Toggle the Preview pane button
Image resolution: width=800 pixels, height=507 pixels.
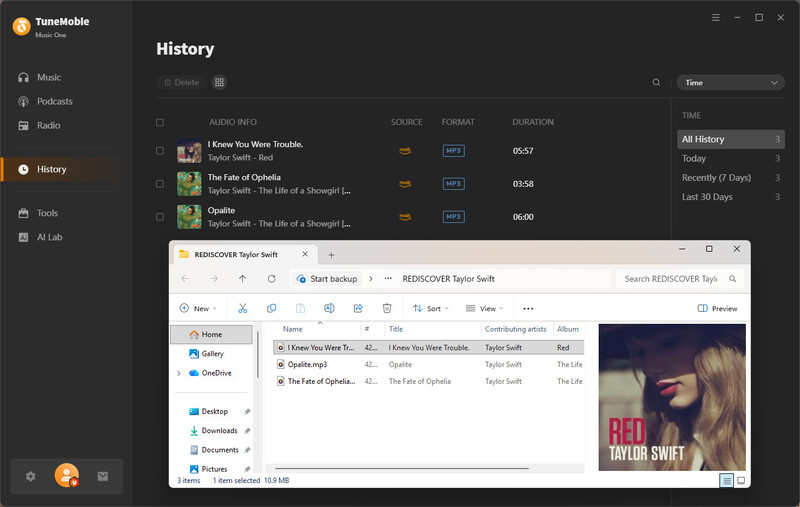pos(717,309)
